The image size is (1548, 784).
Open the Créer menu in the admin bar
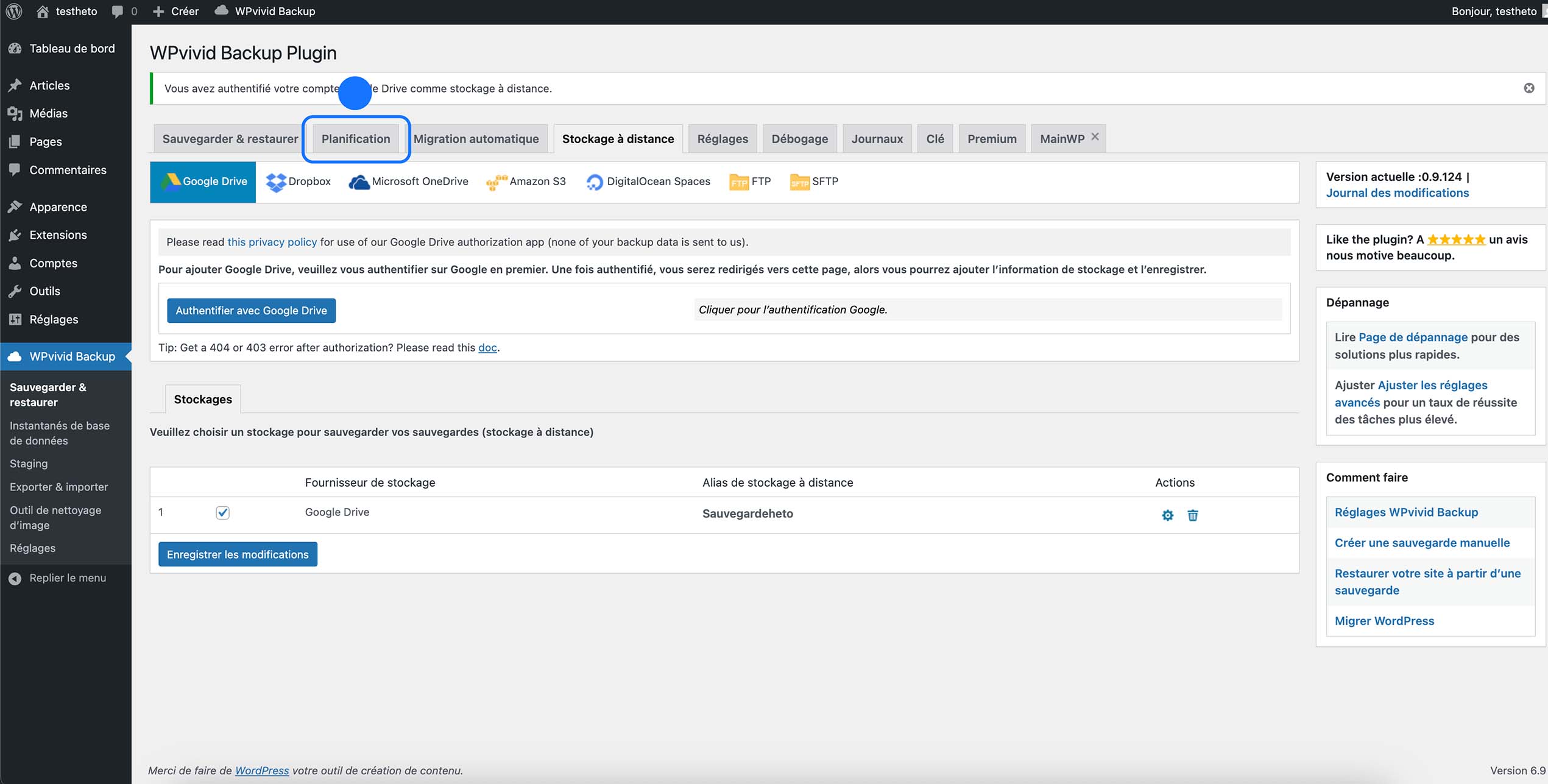coord(175,11)
